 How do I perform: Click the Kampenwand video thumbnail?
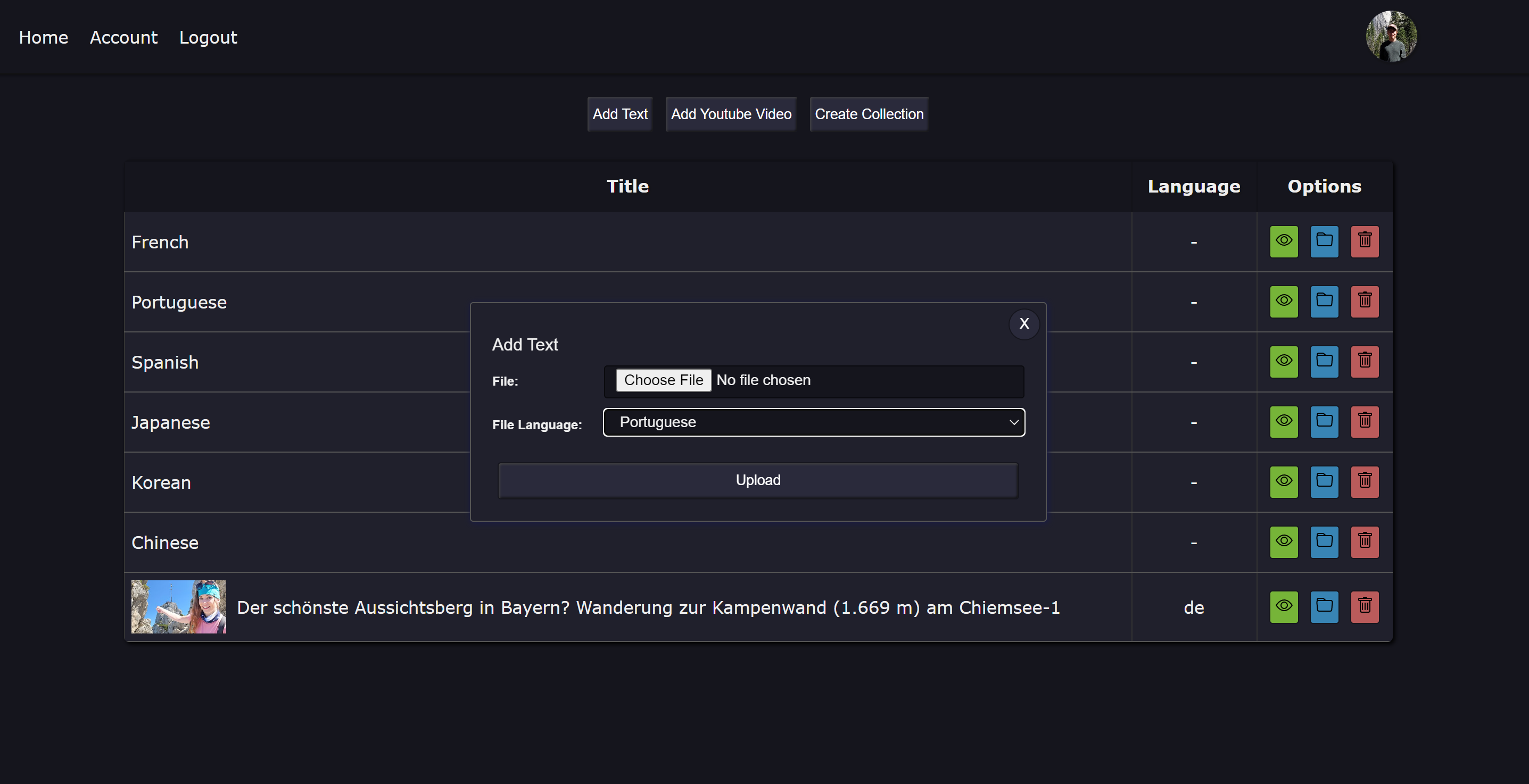(x=179, y=607)
